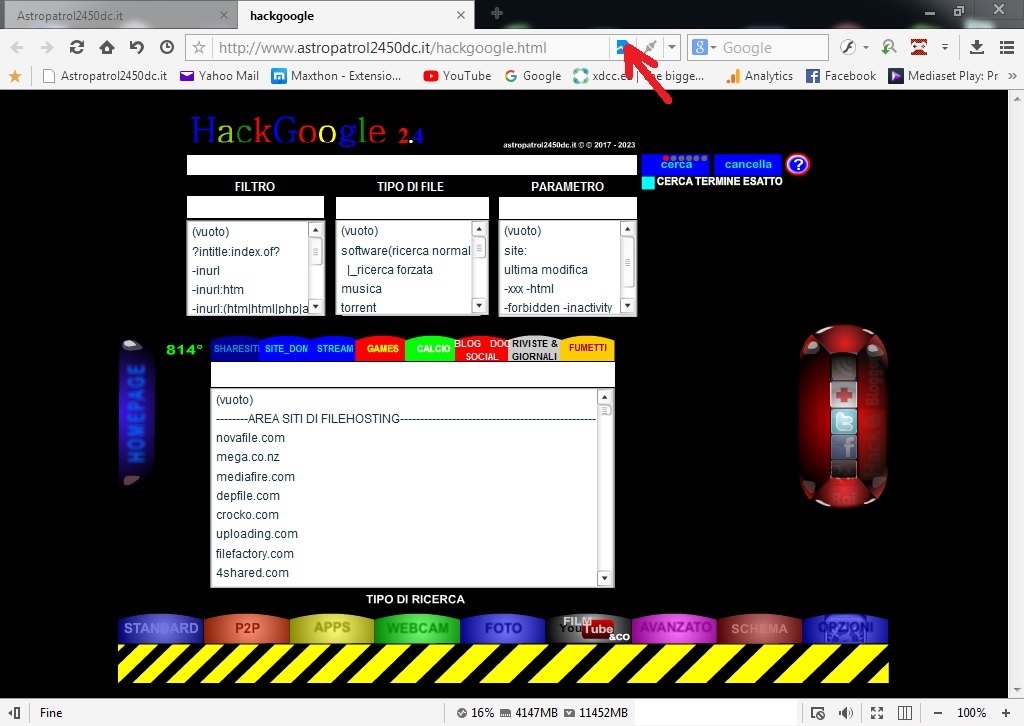This screenshot has width=1024, height=726.
Task: Select the SHARESITE category tab
Action: click(236, 349)
